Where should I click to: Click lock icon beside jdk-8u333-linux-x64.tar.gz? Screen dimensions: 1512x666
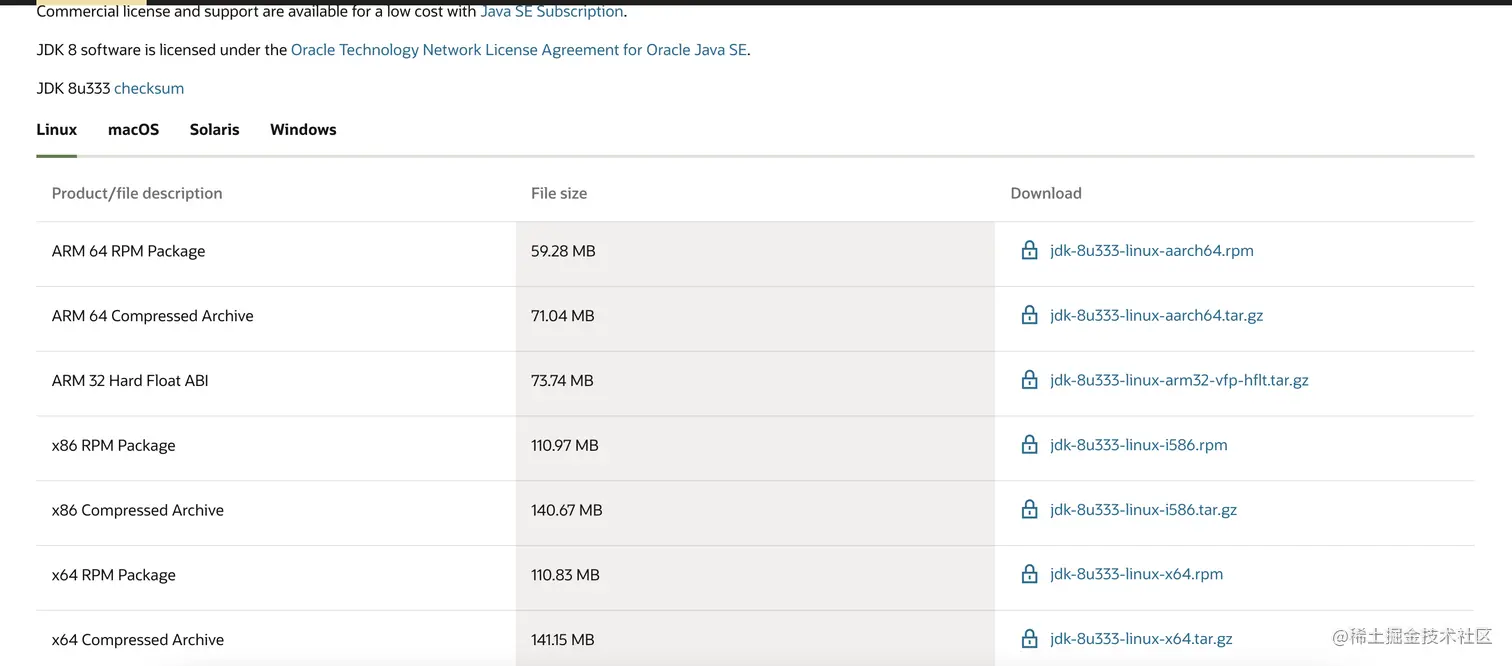1029,639
